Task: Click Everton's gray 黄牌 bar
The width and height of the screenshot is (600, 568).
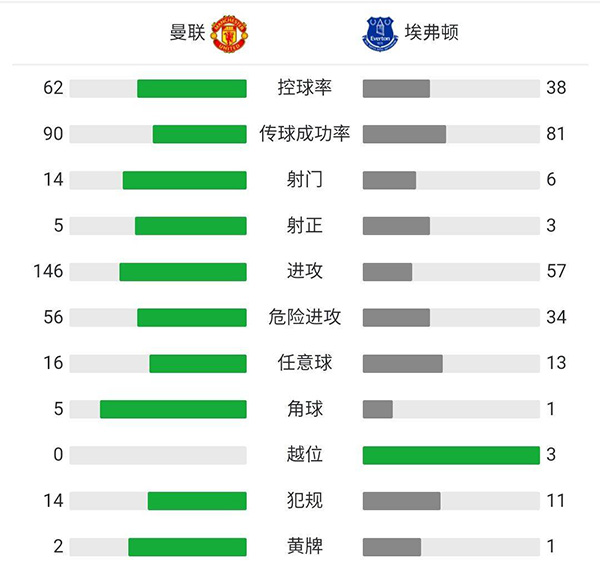Action: pyautogui.click(x=392, y=546)
